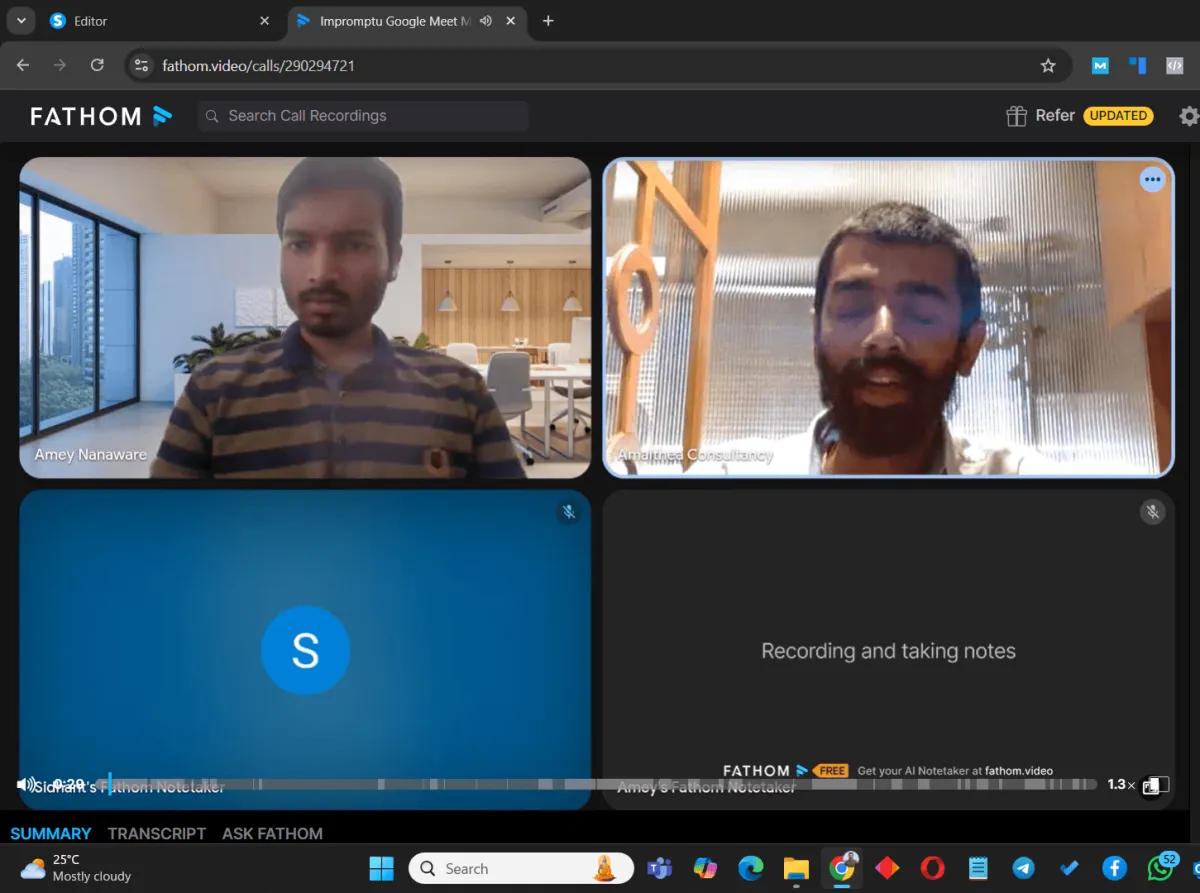The image size is (1200, 893).
Task: Go back to previous page
Action: 23,65
